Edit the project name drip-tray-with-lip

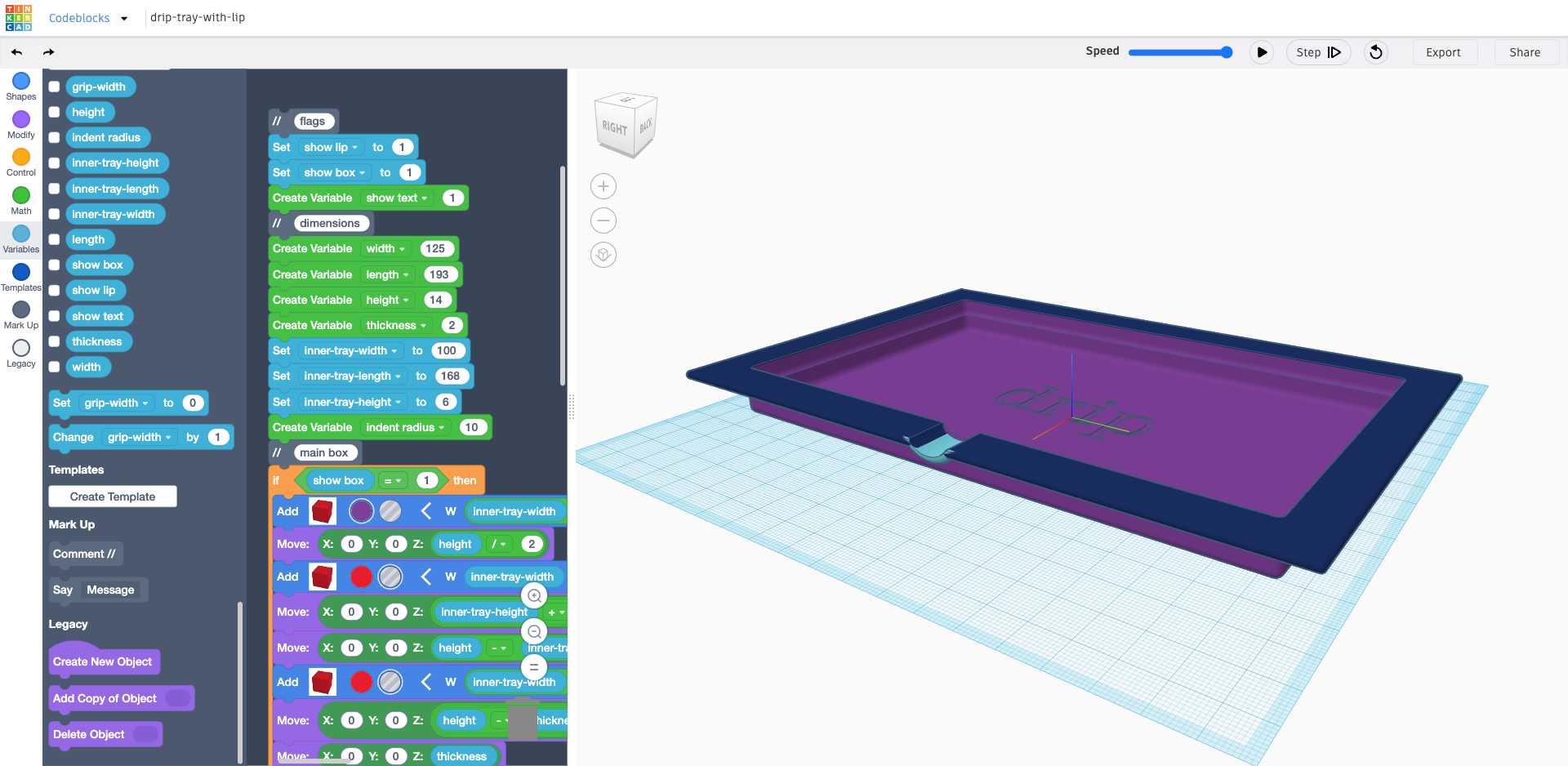pyautogui.click(x=198, y=17)
